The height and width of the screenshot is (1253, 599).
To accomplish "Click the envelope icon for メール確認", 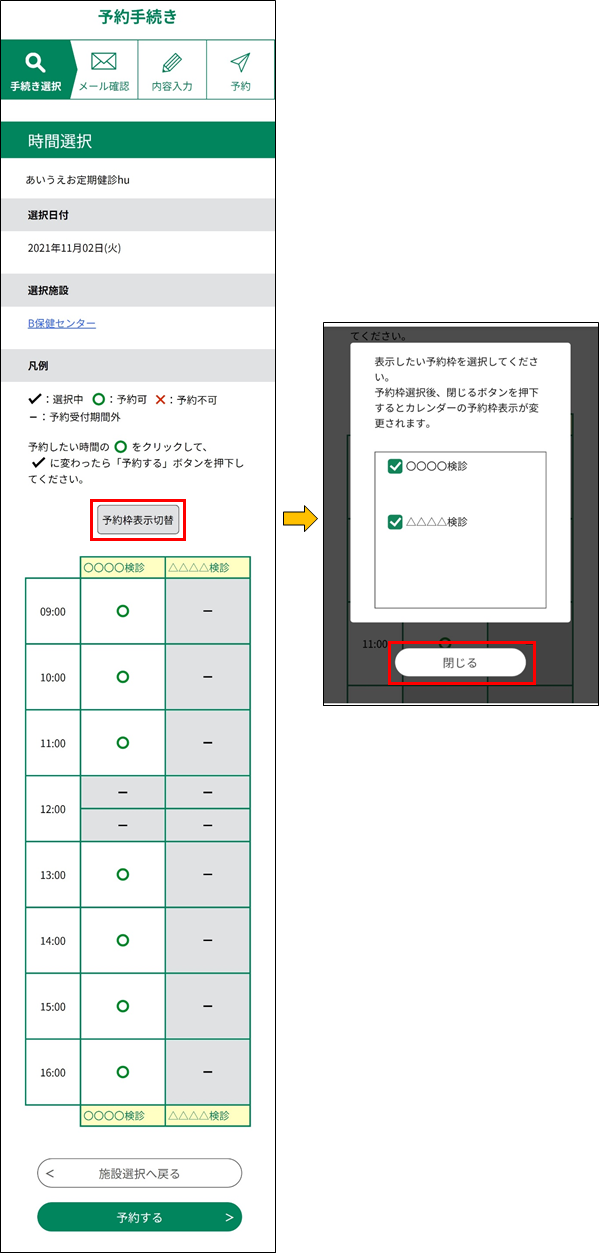I will pos(104,62).
